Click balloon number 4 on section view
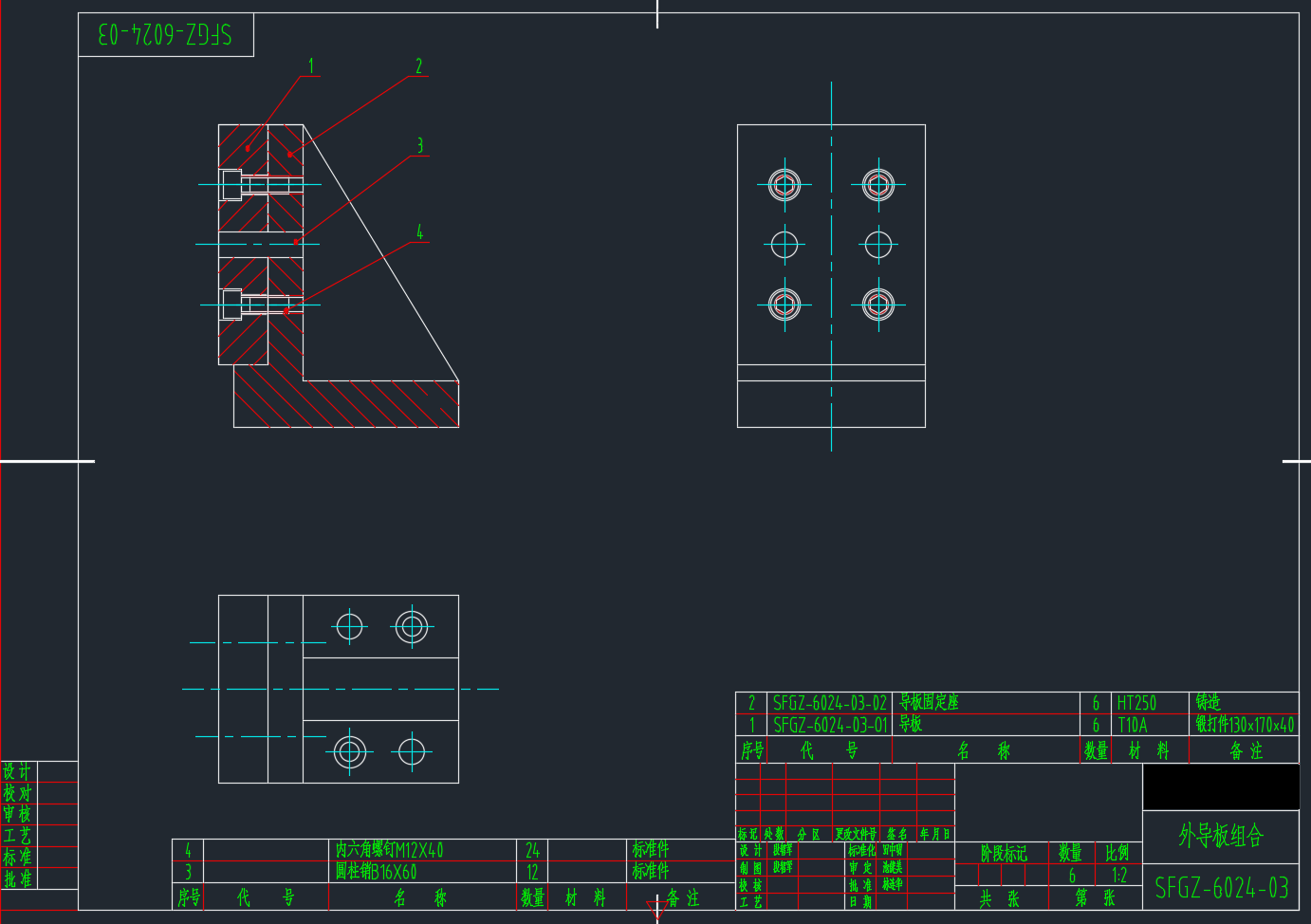The image size is (1311, 924). click(x=419, y=232)
